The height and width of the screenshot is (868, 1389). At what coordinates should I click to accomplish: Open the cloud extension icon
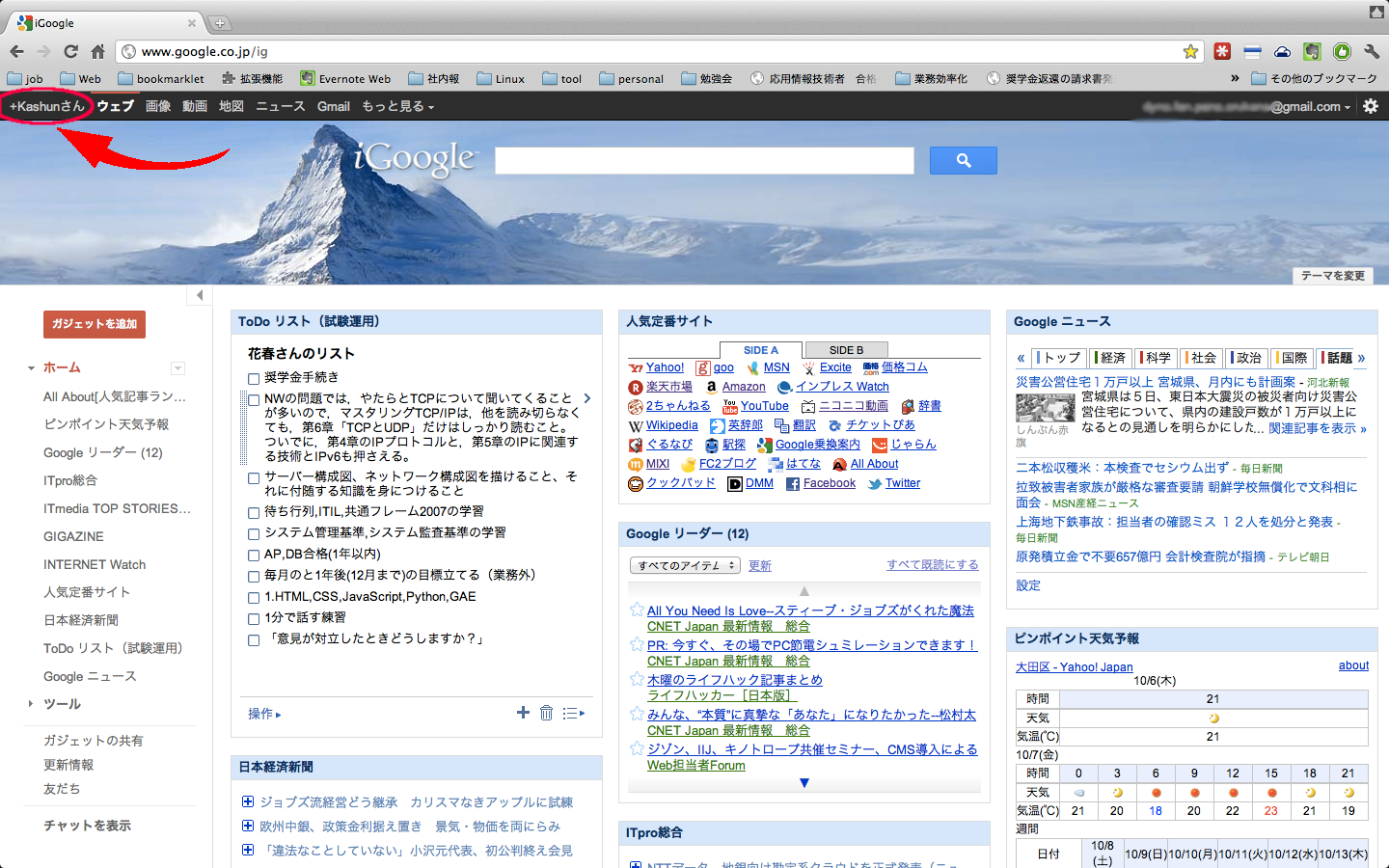pos(1282,51)
